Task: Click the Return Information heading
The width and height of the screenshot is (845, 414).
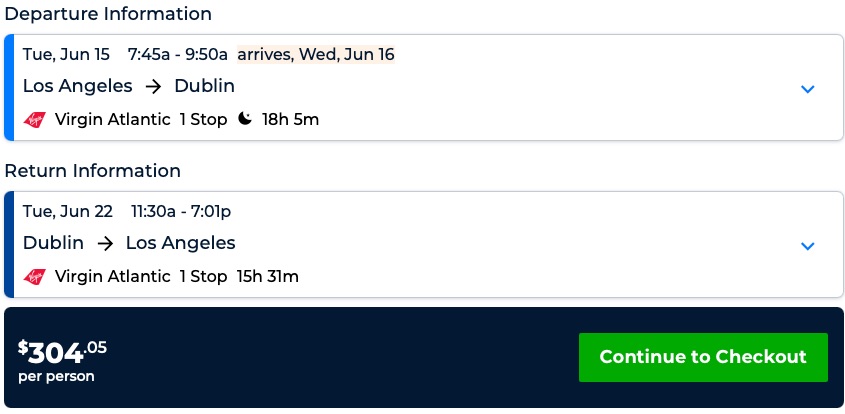Action: click(x=92, y=171)
